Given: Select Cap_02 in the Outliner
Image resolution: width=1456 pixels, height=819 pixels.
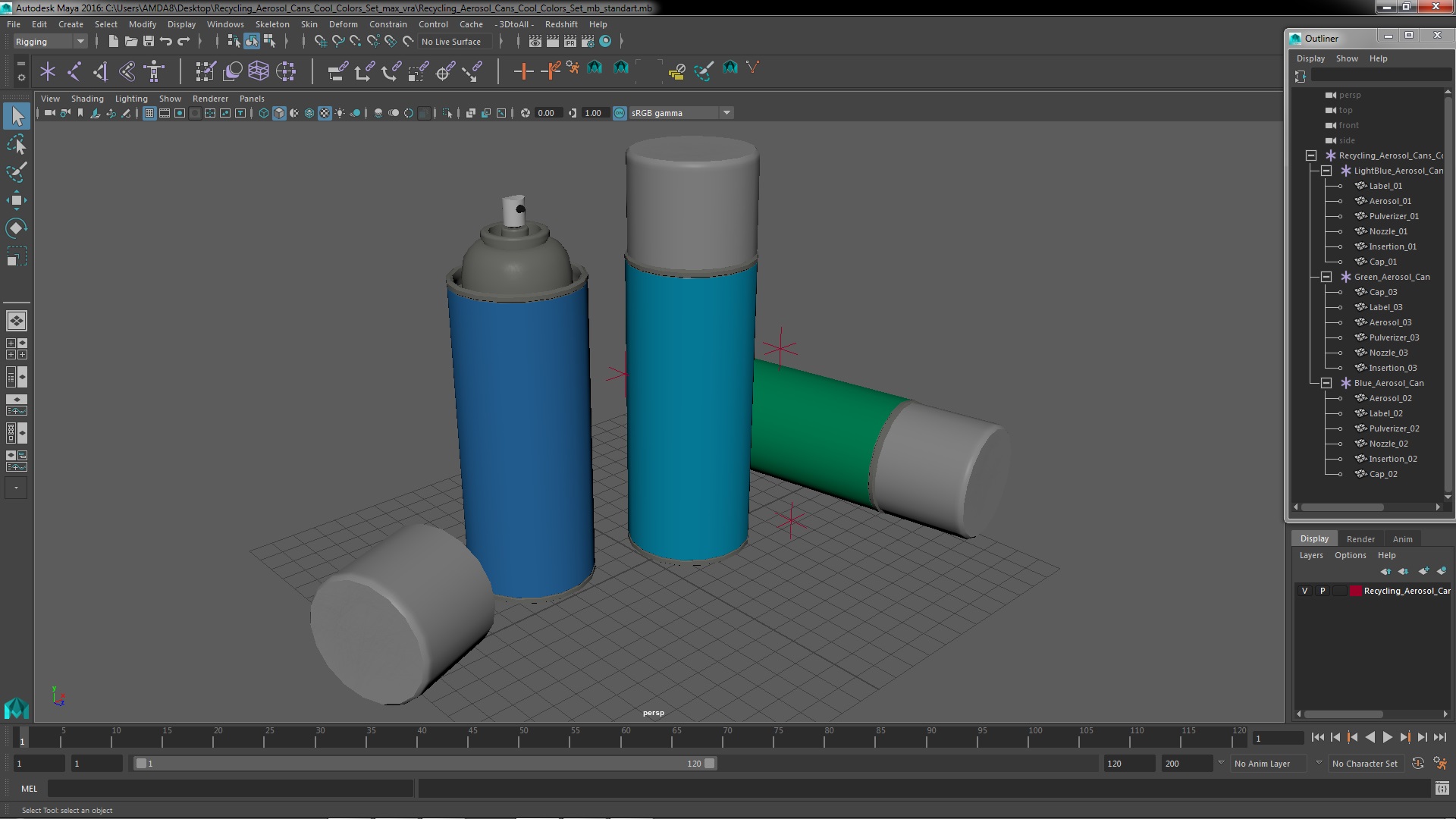Looking at the screenshot, I should point(1382,474).
